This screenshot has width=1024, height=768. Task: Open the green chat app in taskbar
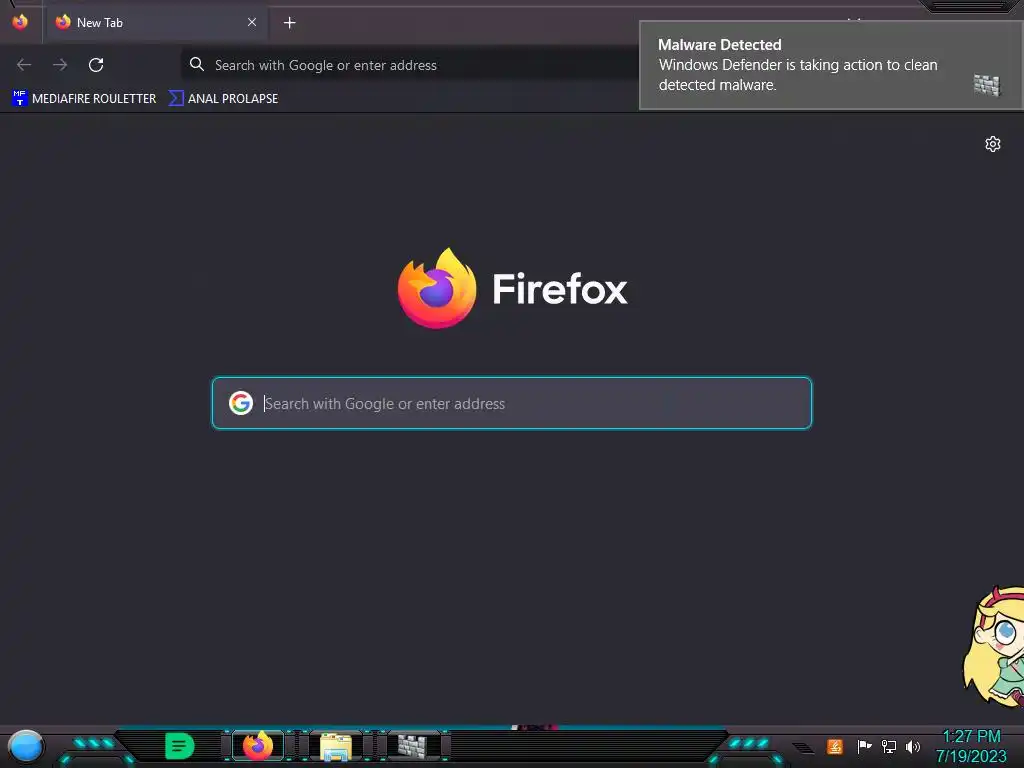(180, 746)
